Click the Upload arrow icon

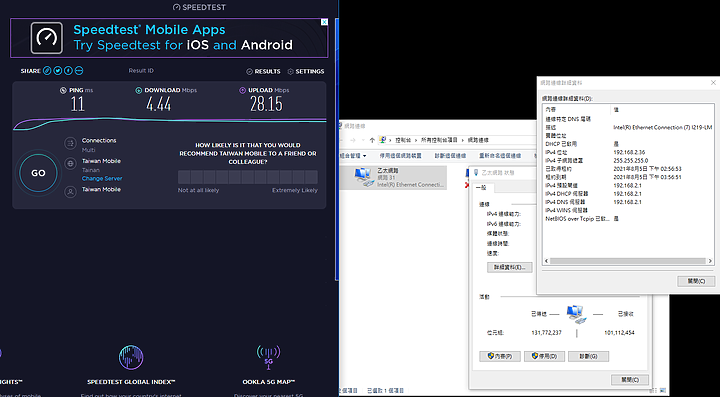coord(242,90)
